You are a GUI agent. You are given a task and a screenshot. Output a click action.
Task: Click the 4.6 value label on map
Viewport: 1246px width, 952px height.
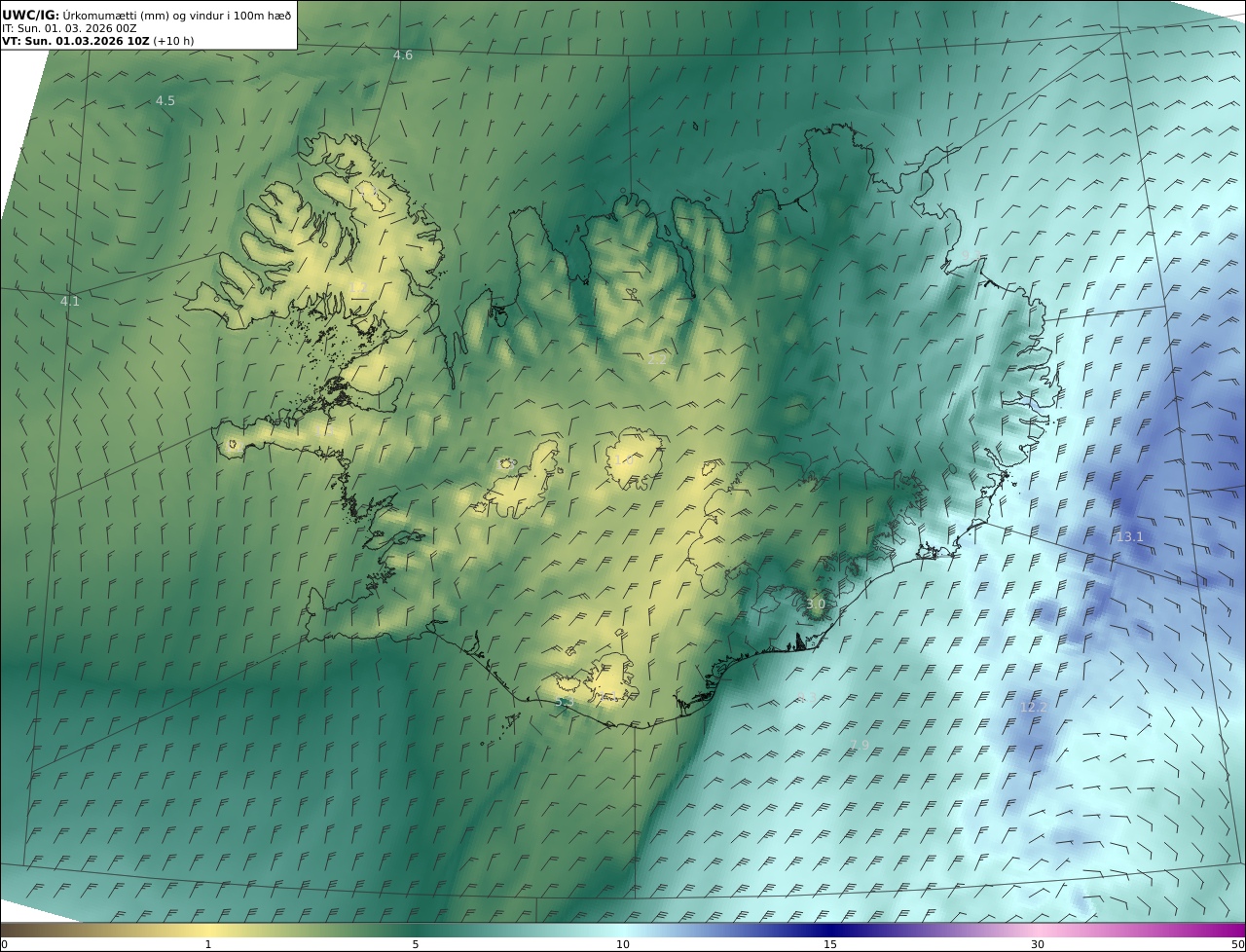pos(403,55)
